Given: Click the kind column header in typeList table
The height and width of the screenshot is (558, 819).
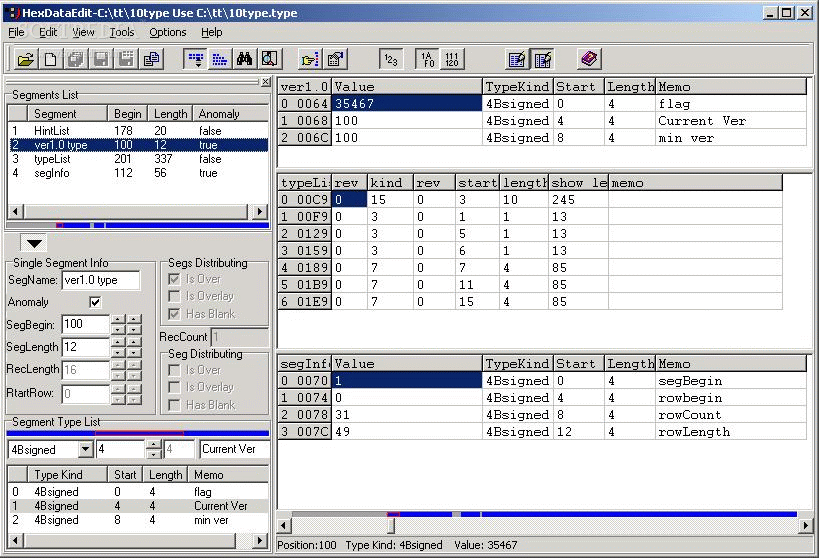Looking at the screenshot, I should coord(390,183).
